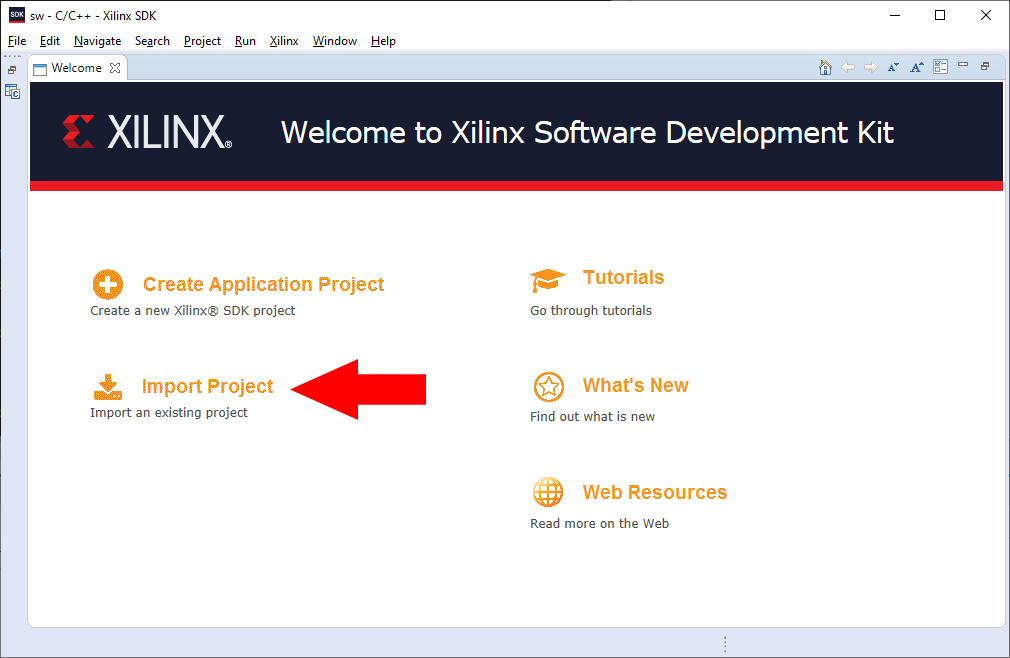This screenshot has width=1010, height=658.
Task: Click the orange plus icon for Create Application Project
Action: (x=108, y=284)
